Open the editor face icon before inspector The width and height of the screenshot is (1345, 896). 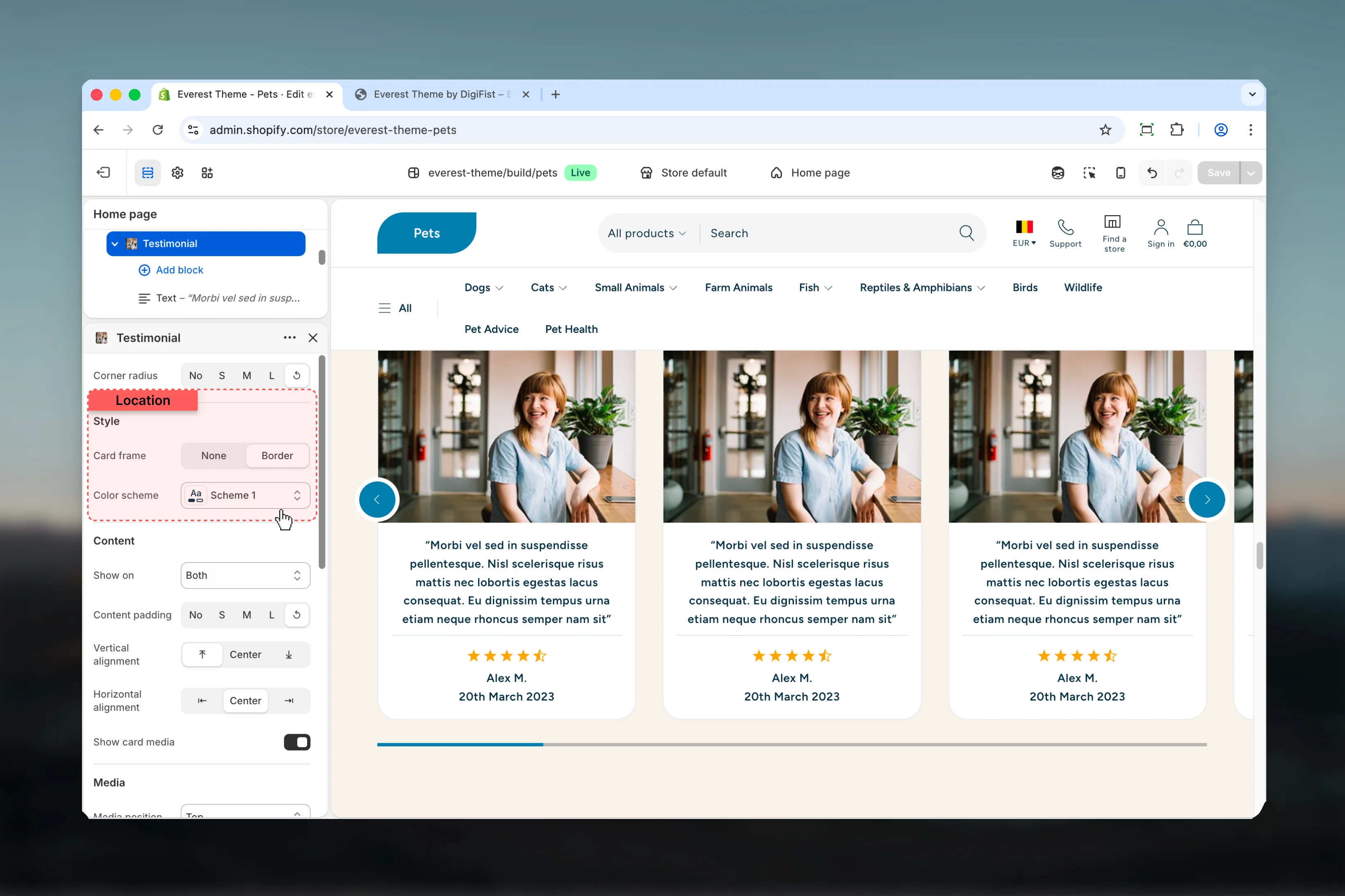click(x=1058, y=173)
